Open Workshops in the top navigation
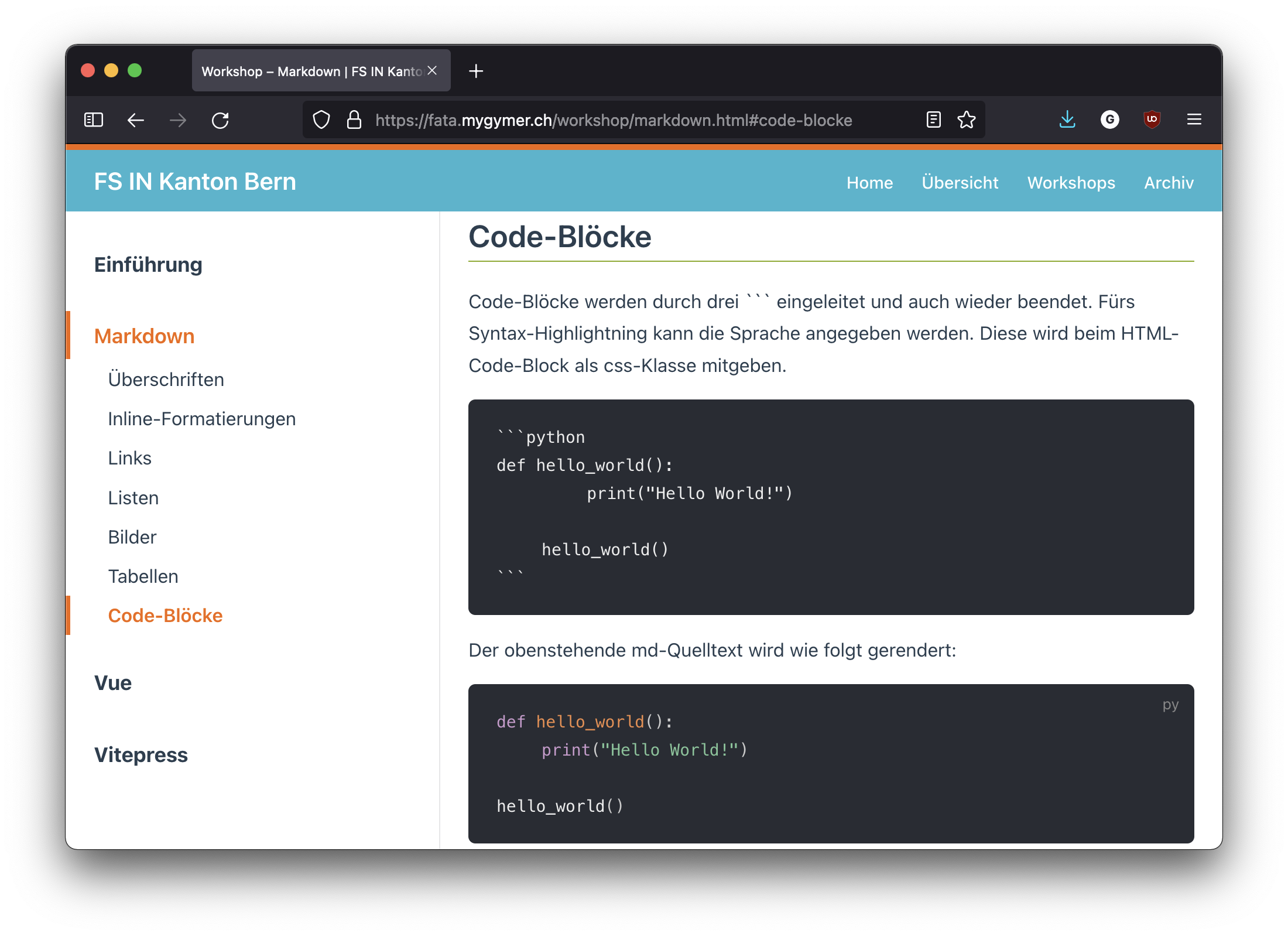The width and height of the screenshot is (1288, 936). [x=1071, y=183]
